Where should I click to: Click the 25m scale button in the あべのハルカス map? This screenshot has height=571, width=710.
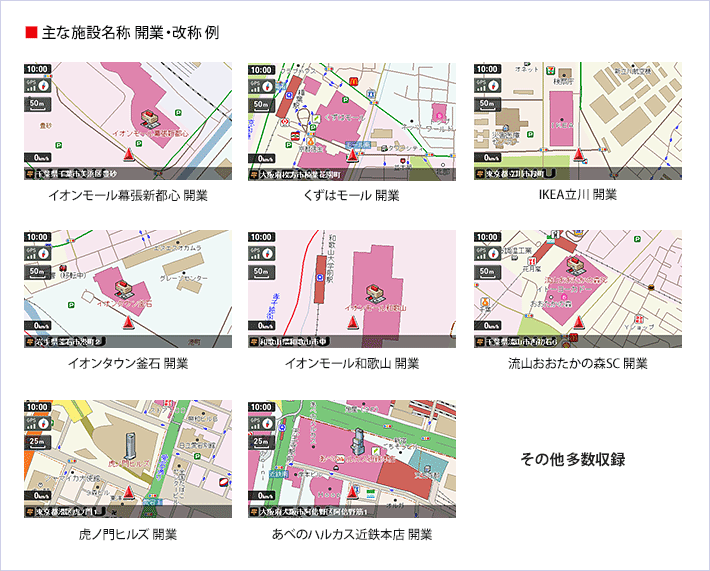coord(262,441)
